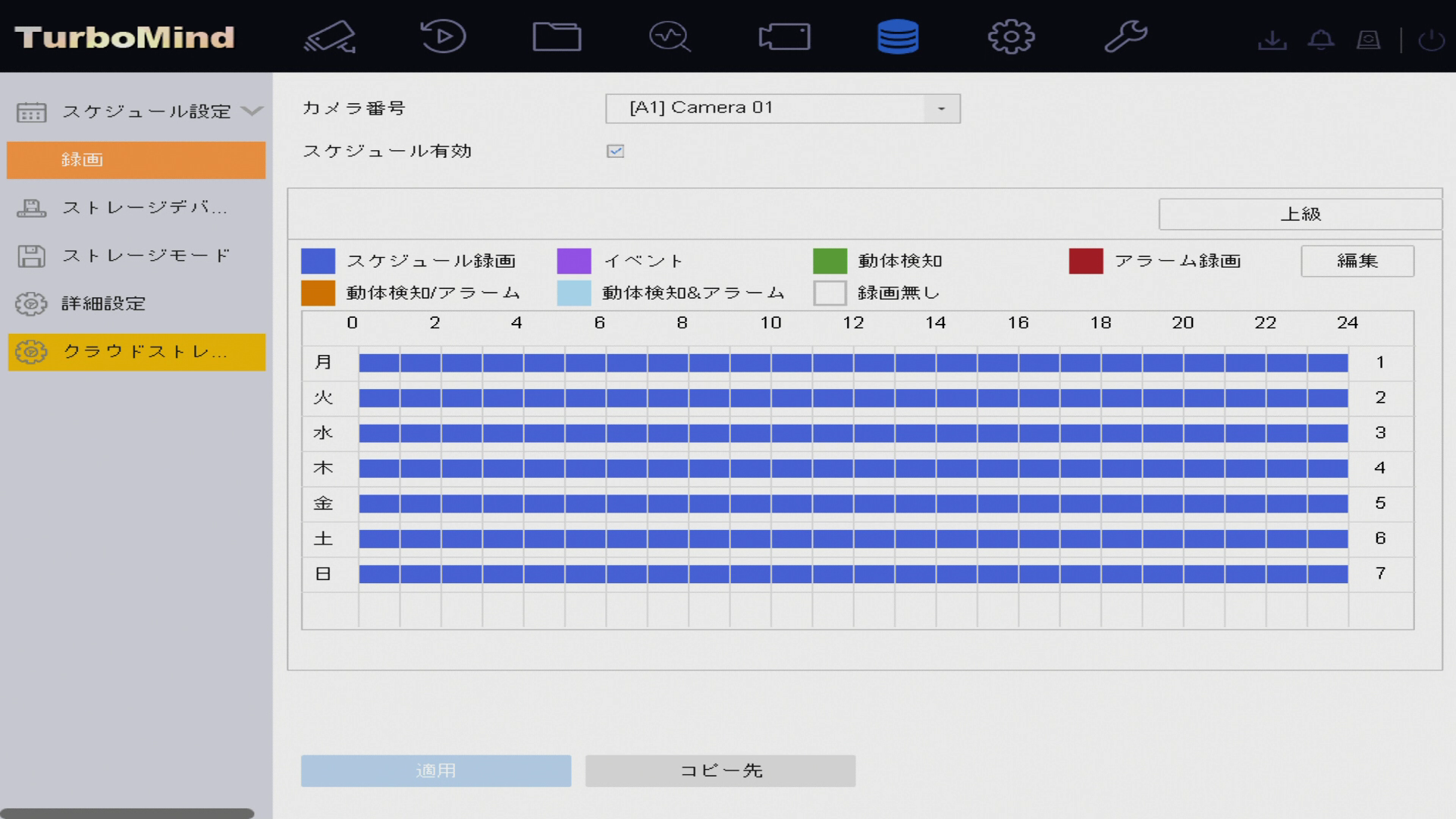This screenshot has width=1456, height=819.
Task: Click the 編集 button
Action: (1357, 261)
